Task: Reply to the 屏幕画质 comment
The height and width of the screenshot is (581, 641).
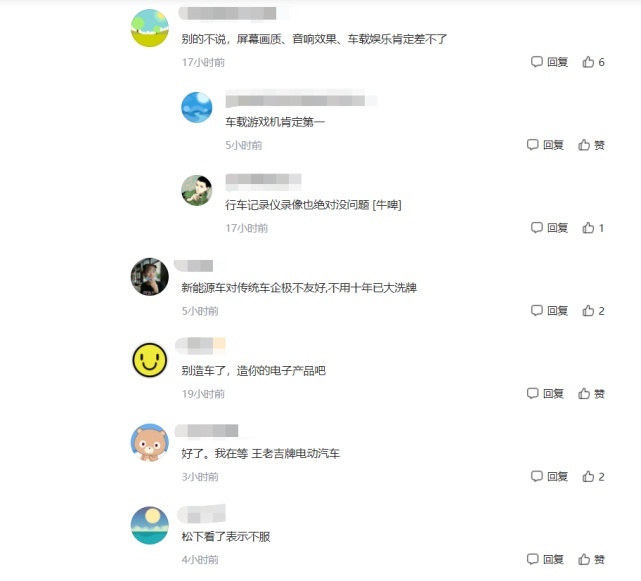Action: (x=549, y=62)
